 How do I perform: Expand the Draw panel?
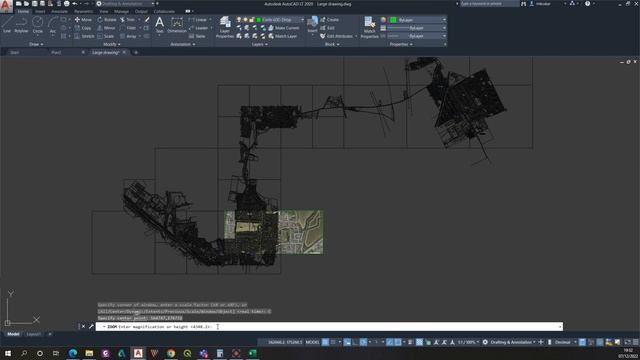(x=36, y=44)
